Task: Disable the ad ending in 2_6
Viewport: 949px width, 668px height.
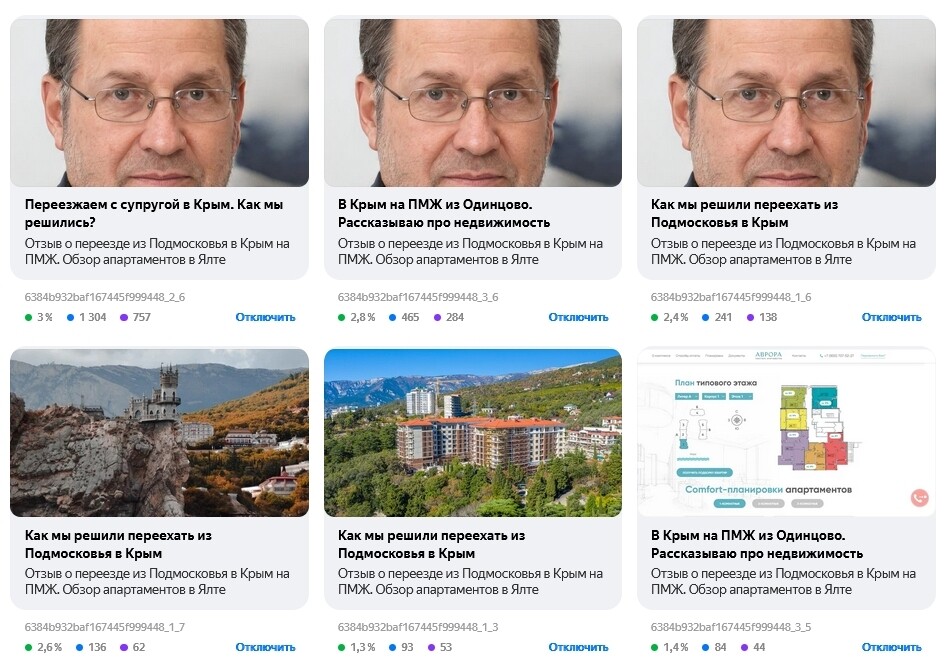Action: [x=265, y=317]
